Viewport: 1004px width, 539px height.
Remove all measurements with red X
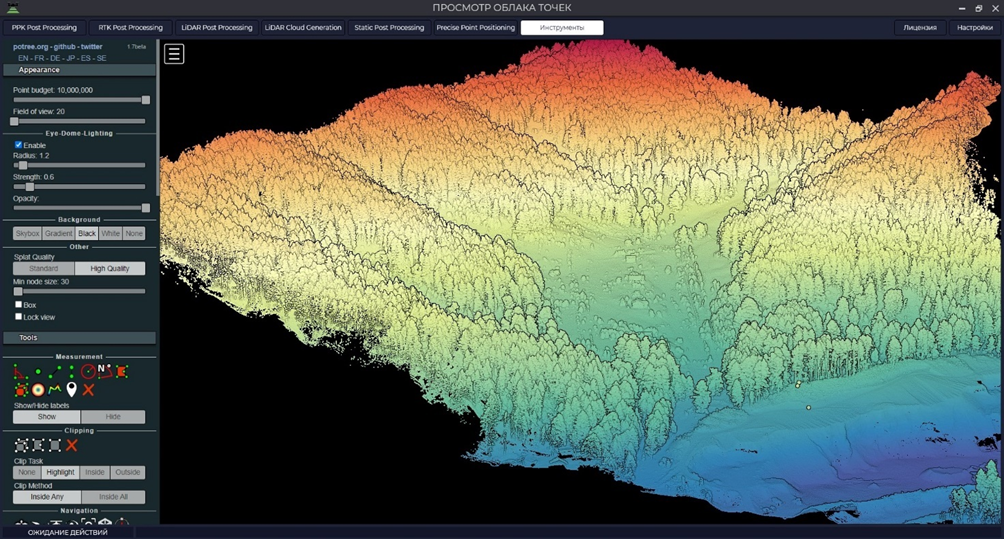[x=88, y=389]
